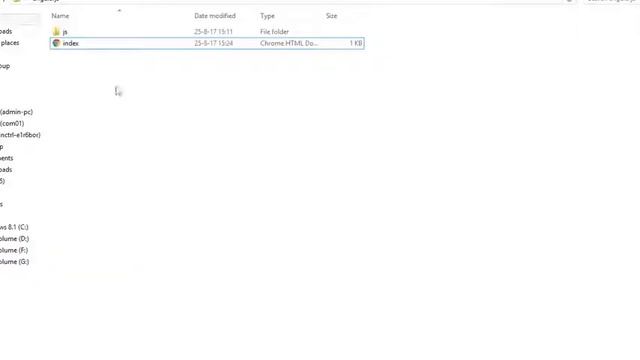The width and height of the screenshot is (640, 360).
Task: Open the Volume (D:) drive
Action: tap(14, 238)
